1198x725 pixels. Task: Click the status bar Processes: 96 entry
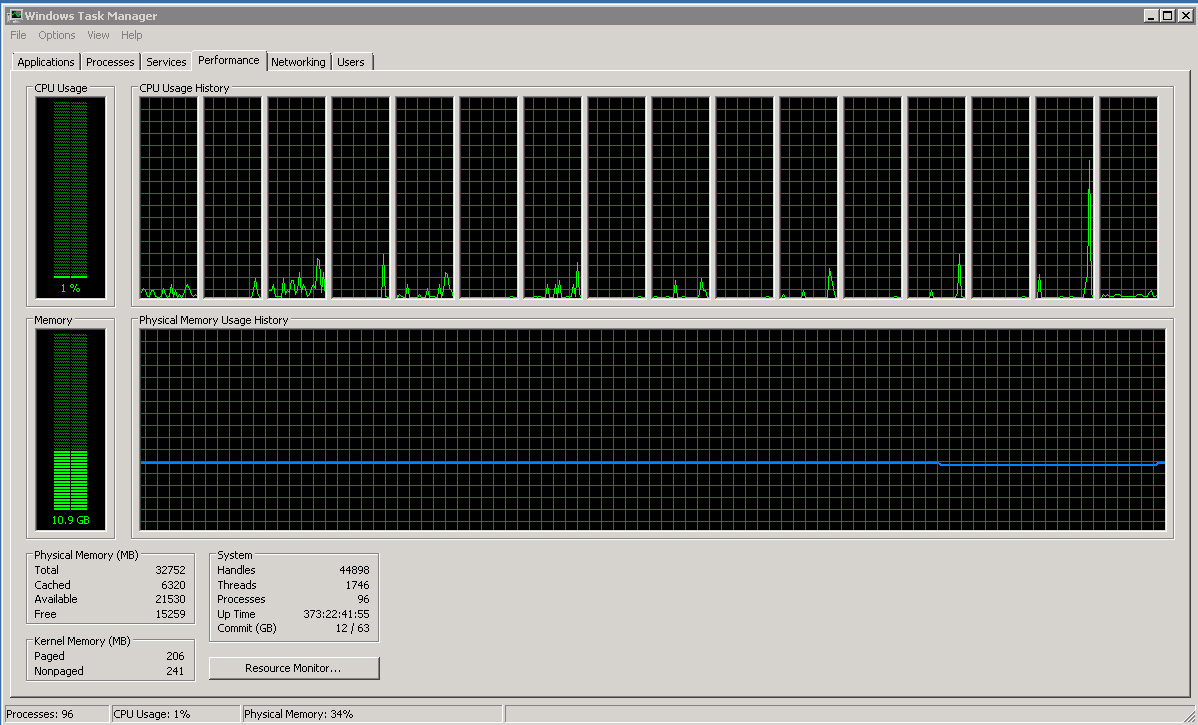(x=57, y=714)
